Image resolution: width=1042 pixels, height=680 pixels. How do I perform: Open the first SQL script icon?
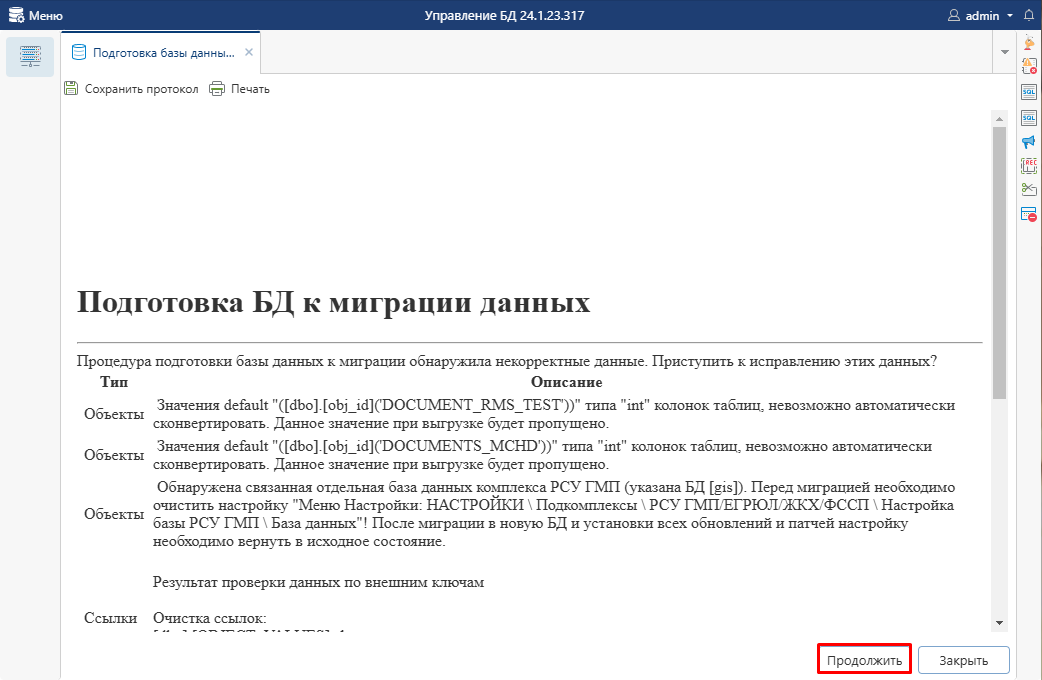click(x=1029, y=92)
